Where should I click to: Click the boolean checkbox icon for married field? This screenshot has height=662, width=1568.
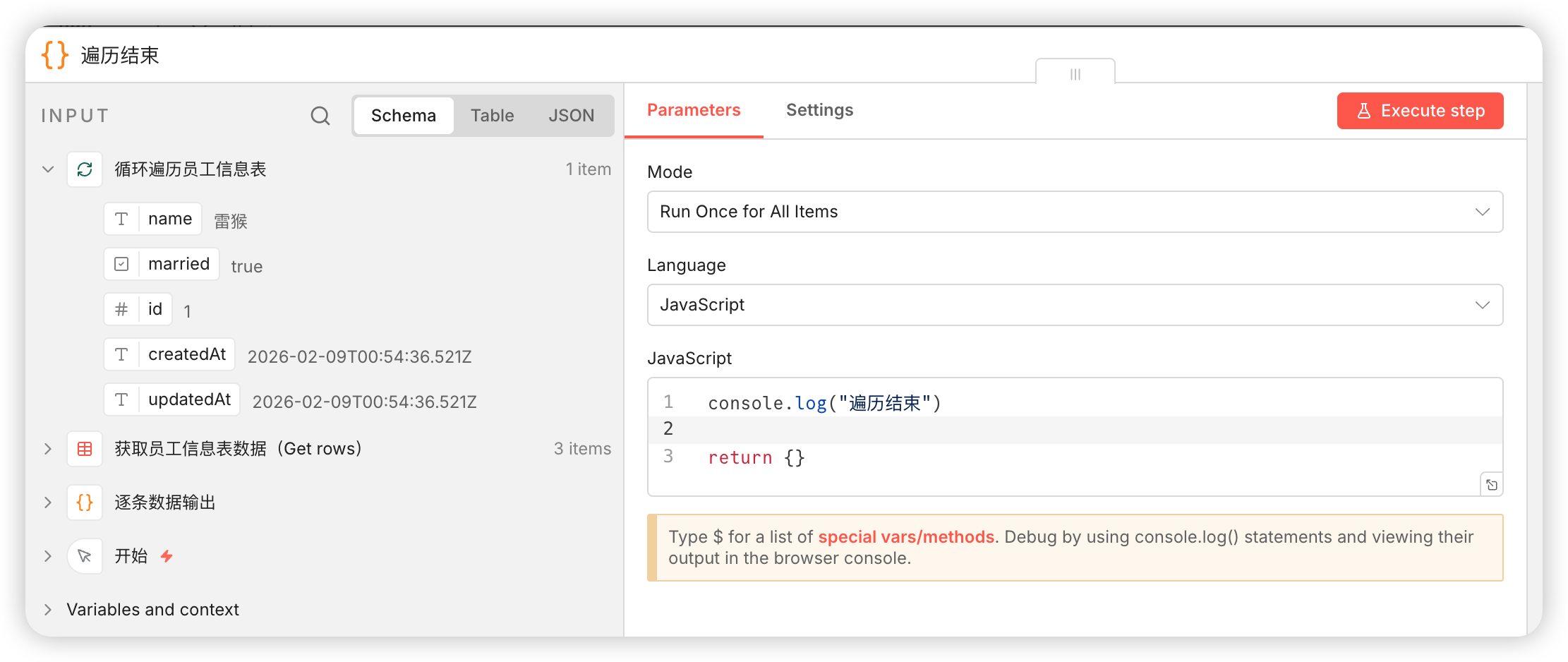click(121, 264)
